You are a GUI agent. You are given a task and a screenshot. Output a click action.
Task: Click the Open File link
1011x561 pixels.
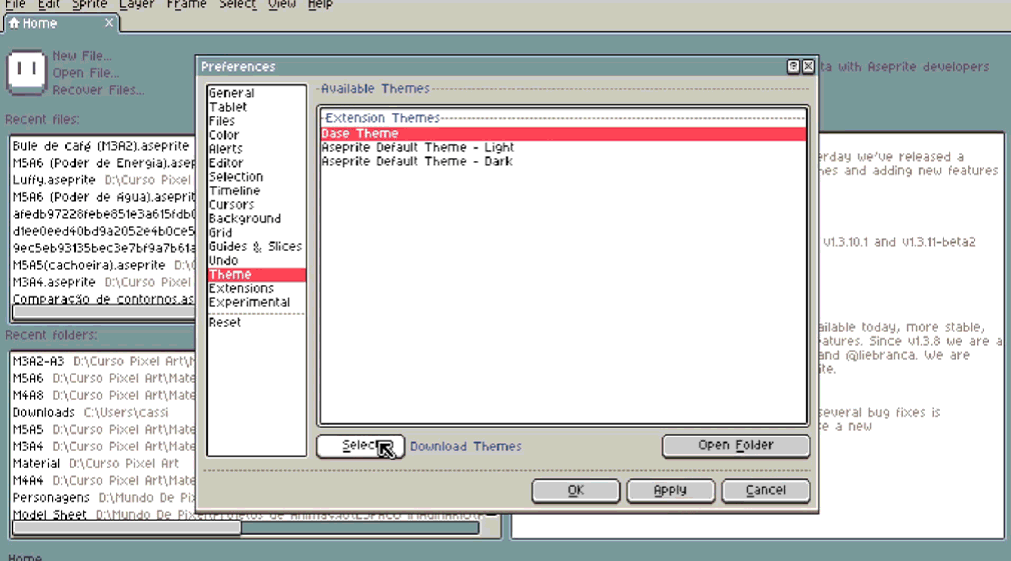pos(86,73)
